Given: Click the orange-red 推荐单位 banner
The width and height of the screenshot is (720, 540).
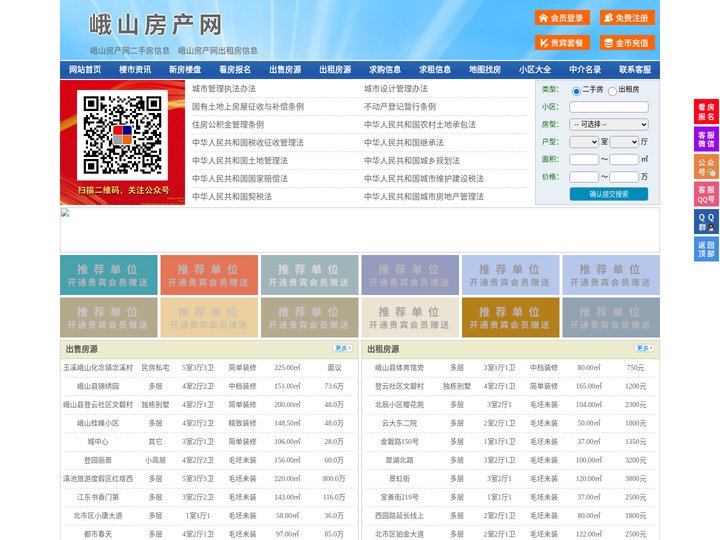Looking at the screenshot, I should (x=209, y=275).
